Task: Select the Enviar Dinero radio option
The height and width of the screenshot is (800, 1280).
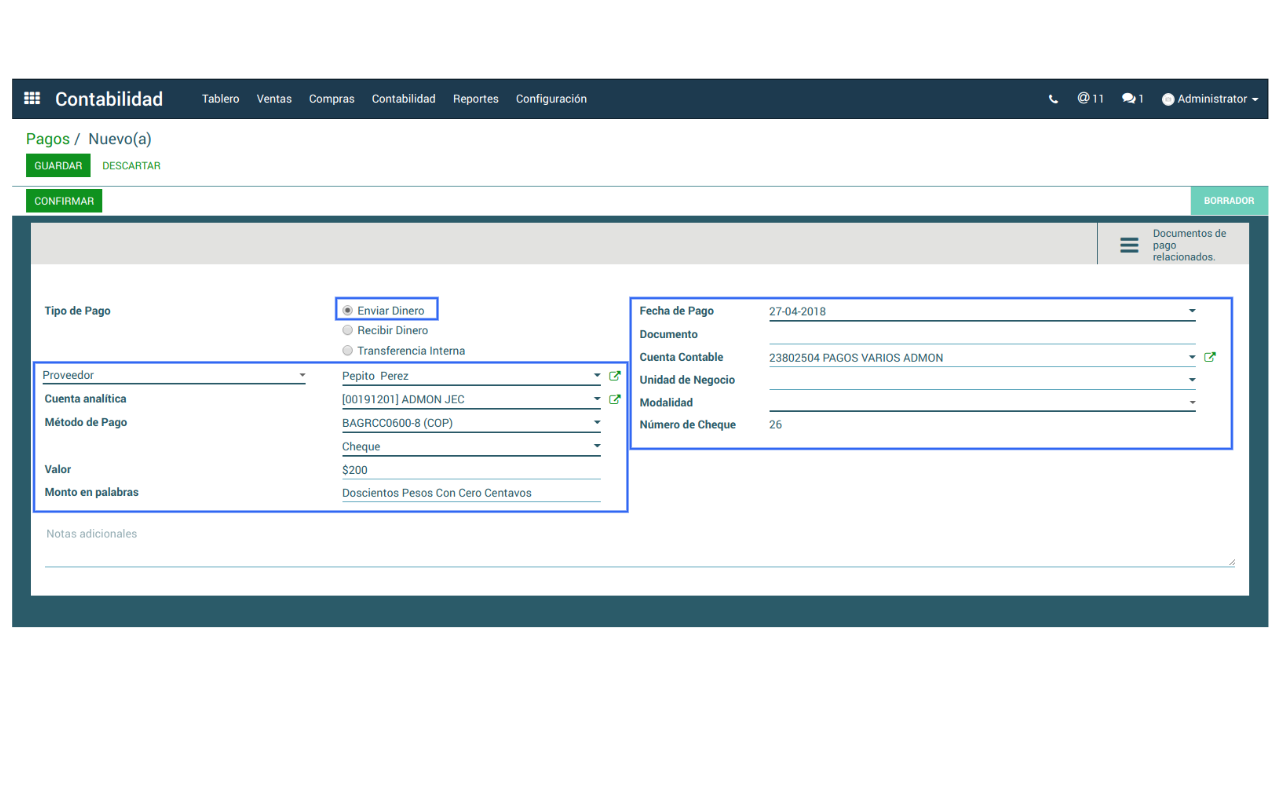Action: click(x=348, y=310)
